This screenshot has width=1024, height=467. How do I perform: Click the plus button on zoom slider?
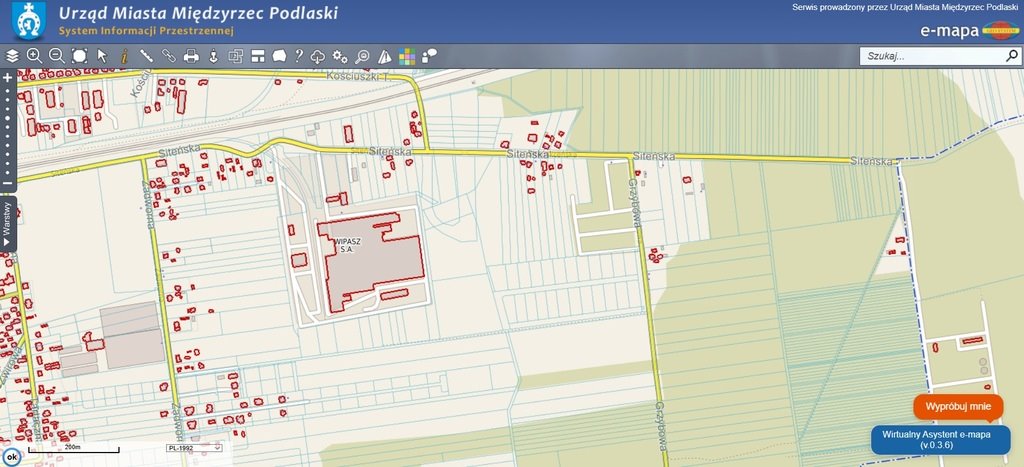(x=7, y=76)
